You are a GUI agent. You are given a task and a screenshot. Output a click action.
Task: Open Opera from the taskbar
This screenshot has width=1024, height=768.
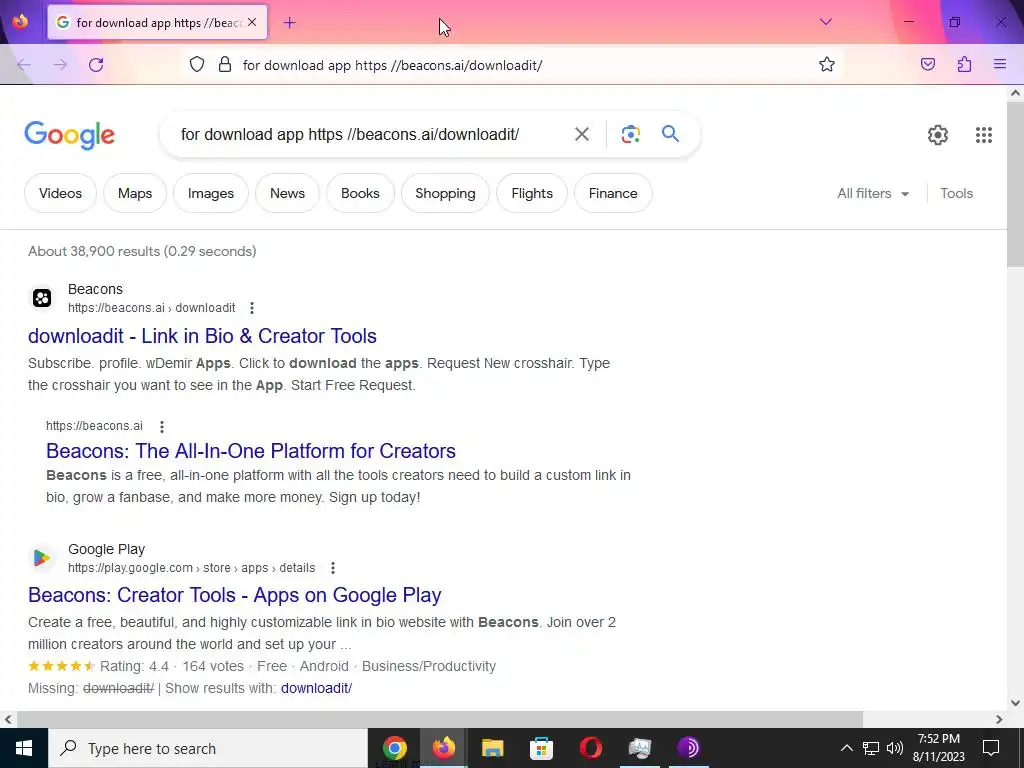click(590, 748)
